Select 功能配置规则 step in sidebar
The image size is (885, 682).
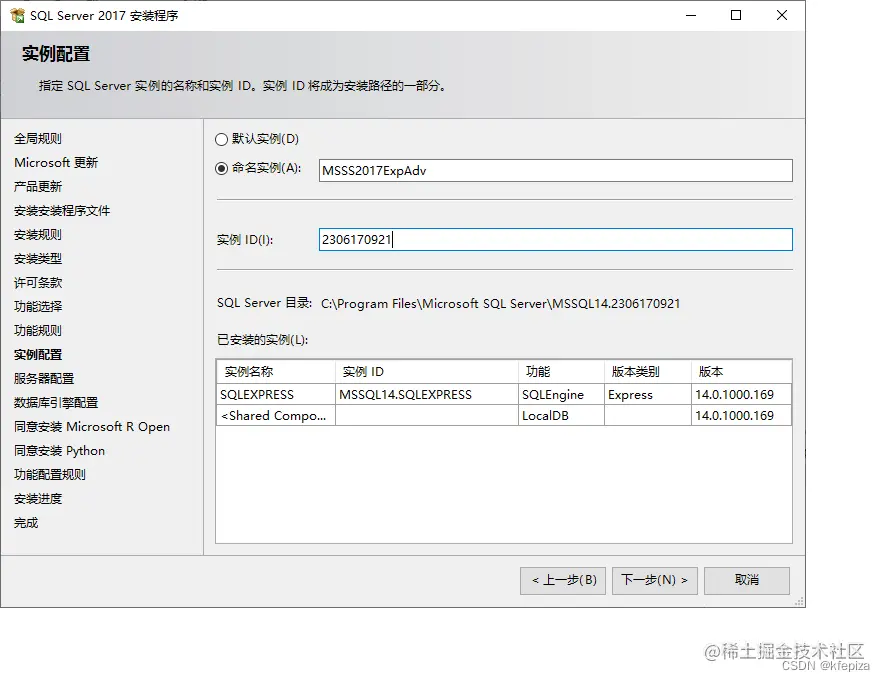coord(50,475)
